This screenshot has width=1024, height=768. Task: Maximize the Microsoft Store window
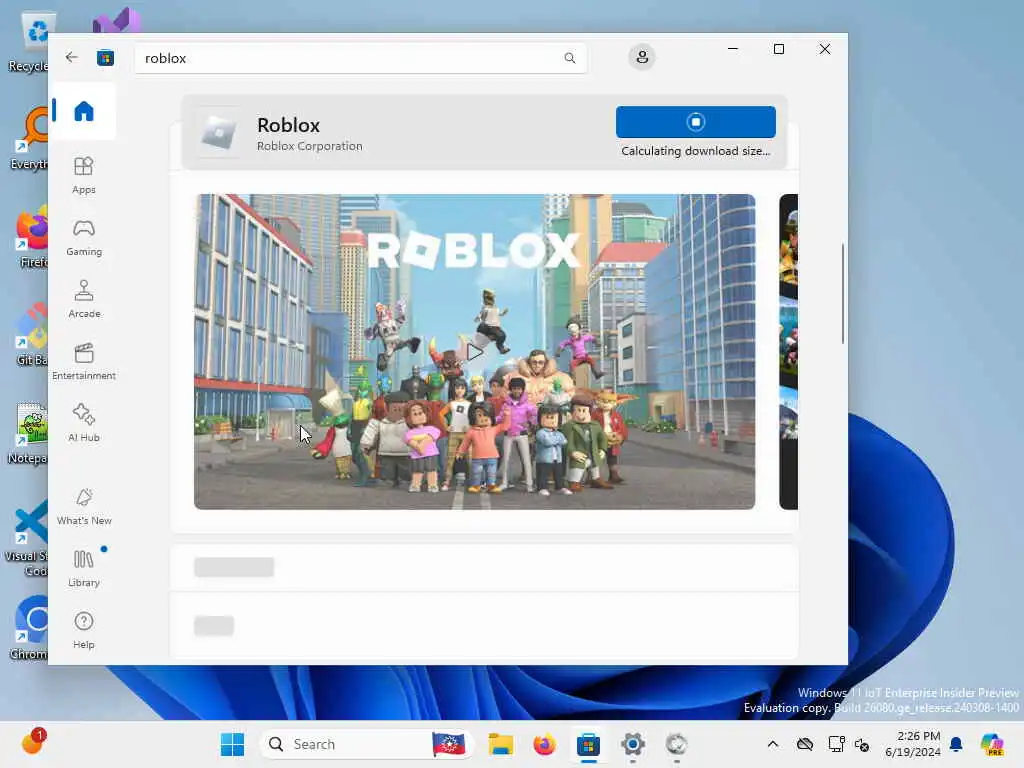tap(778, 49)
